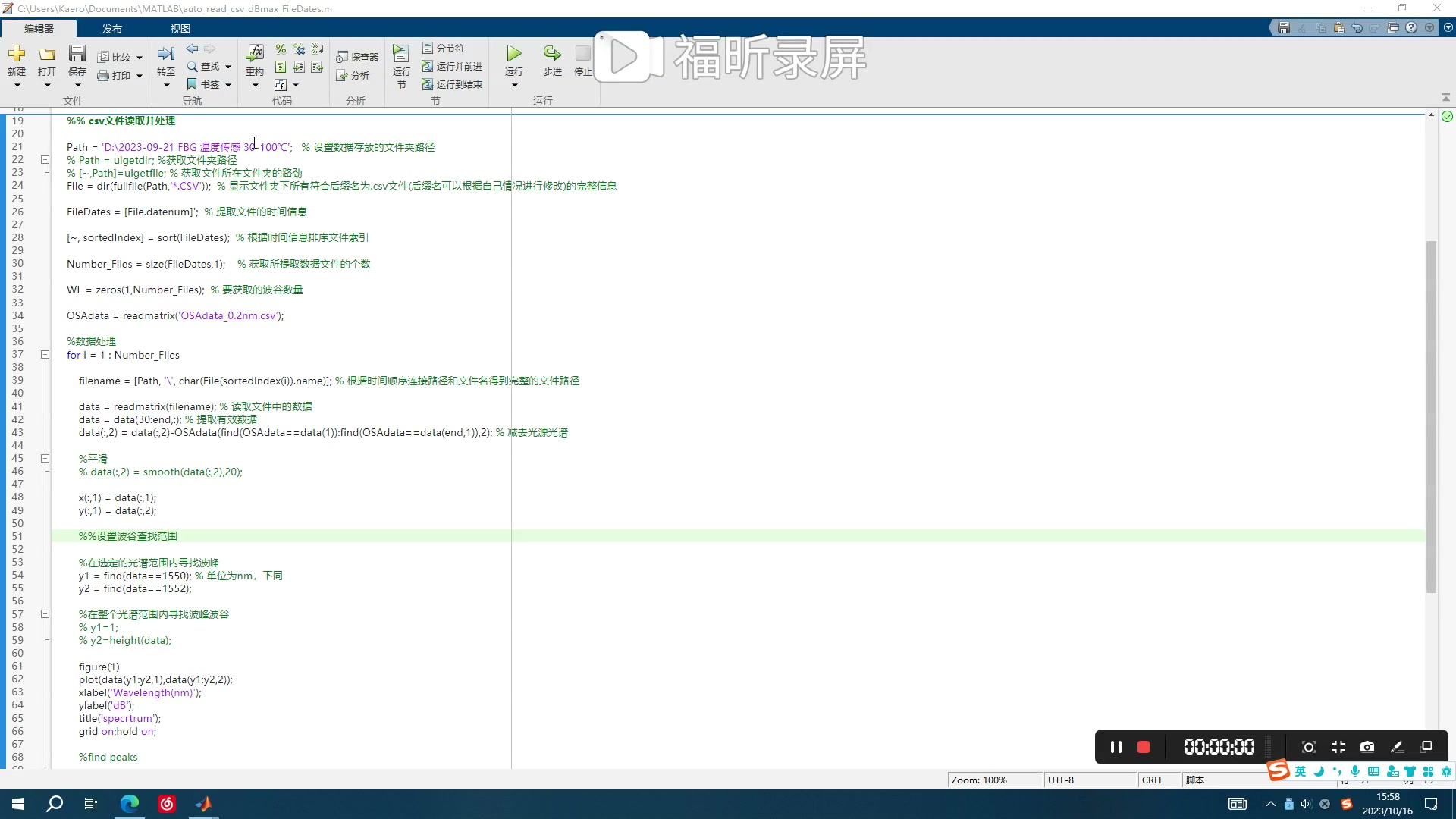Click the Go To (转至) arrow icon
This screenshot has height=819, width=1456.
(x=165, y=54)
